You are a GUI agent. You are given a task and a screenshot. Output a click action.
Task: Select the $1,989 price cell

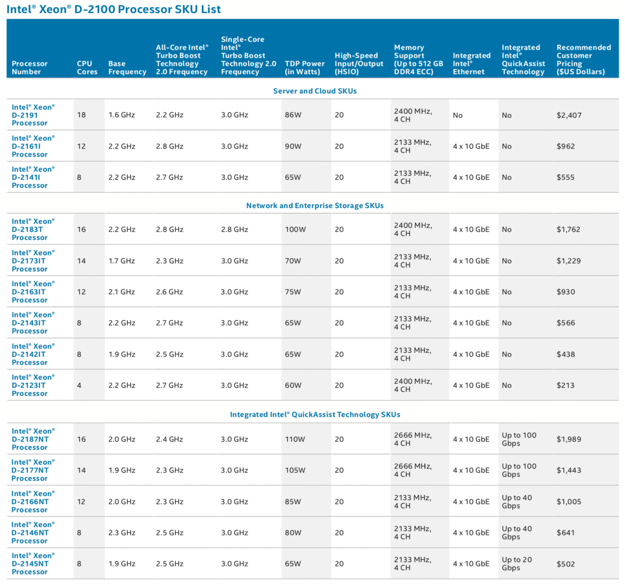[x=568, y=439]
